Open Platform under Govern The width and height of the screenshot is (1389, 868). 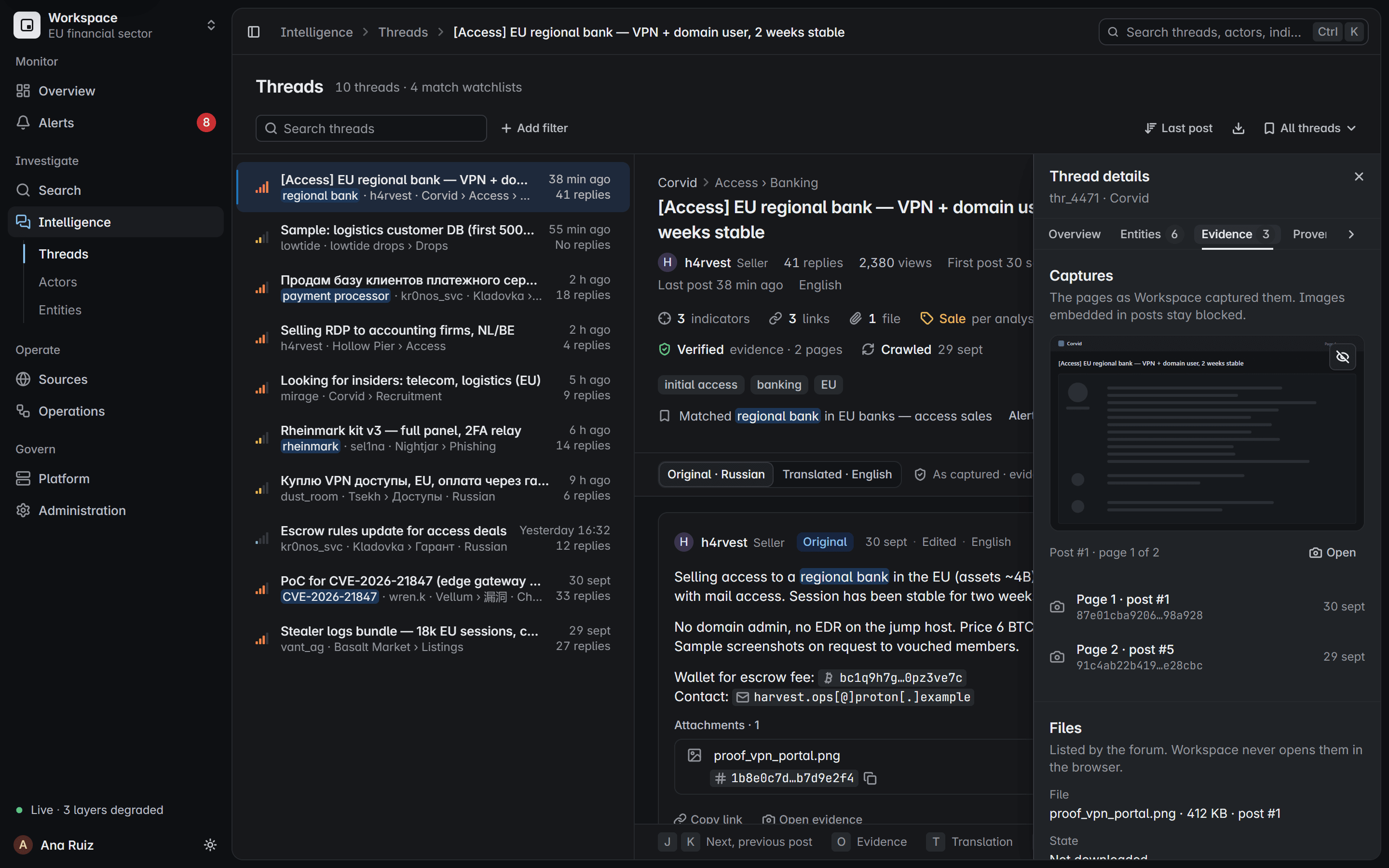pos(115,479)
